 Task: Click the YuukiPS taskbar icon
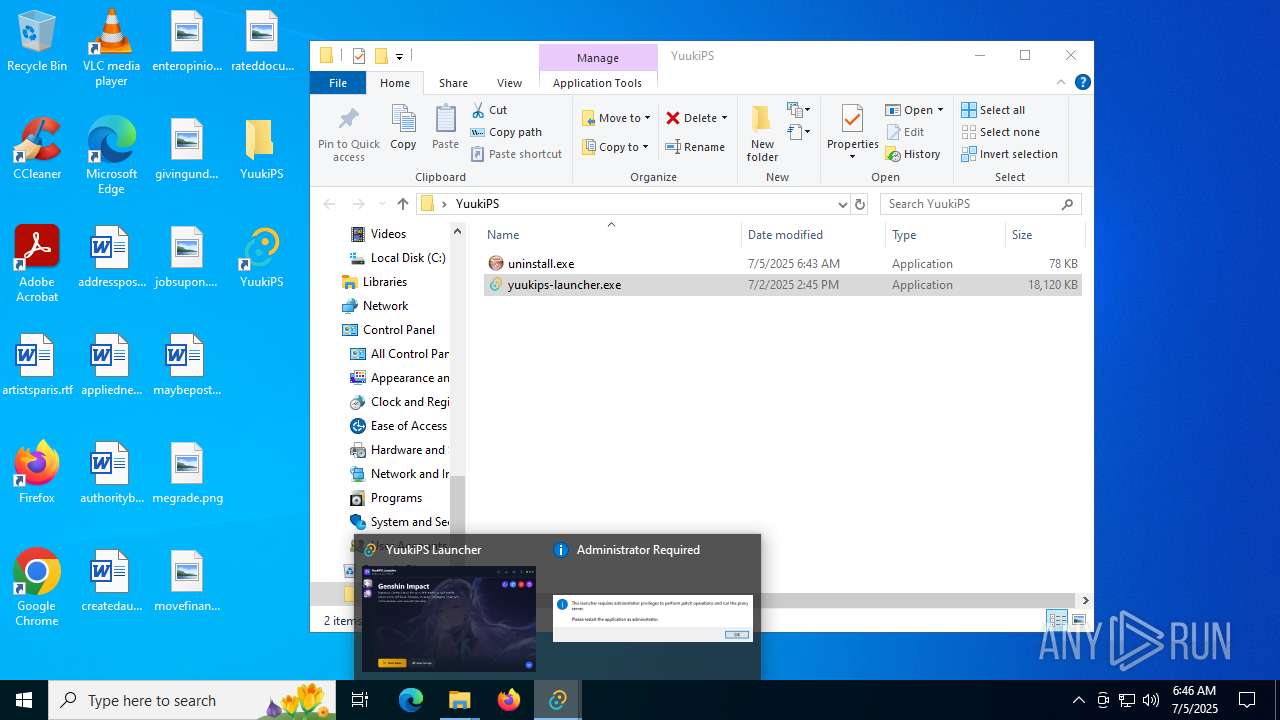(558, 700)
